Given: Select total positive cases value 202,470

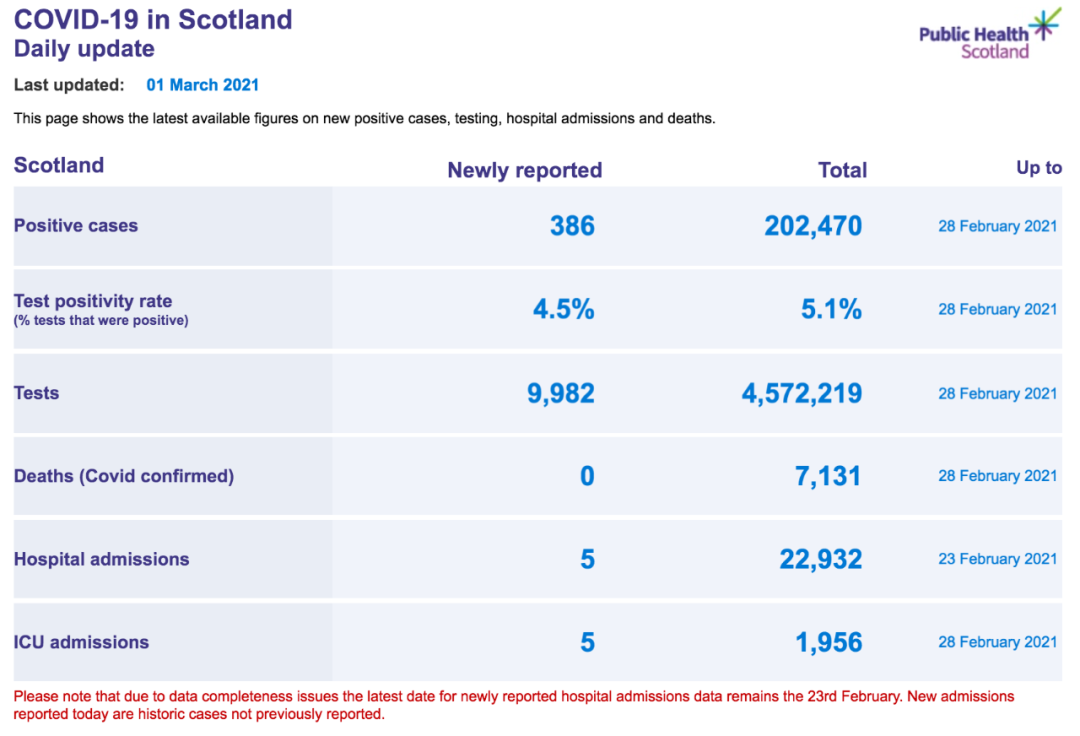Looking at the screenshot, I should click(813, 226).
